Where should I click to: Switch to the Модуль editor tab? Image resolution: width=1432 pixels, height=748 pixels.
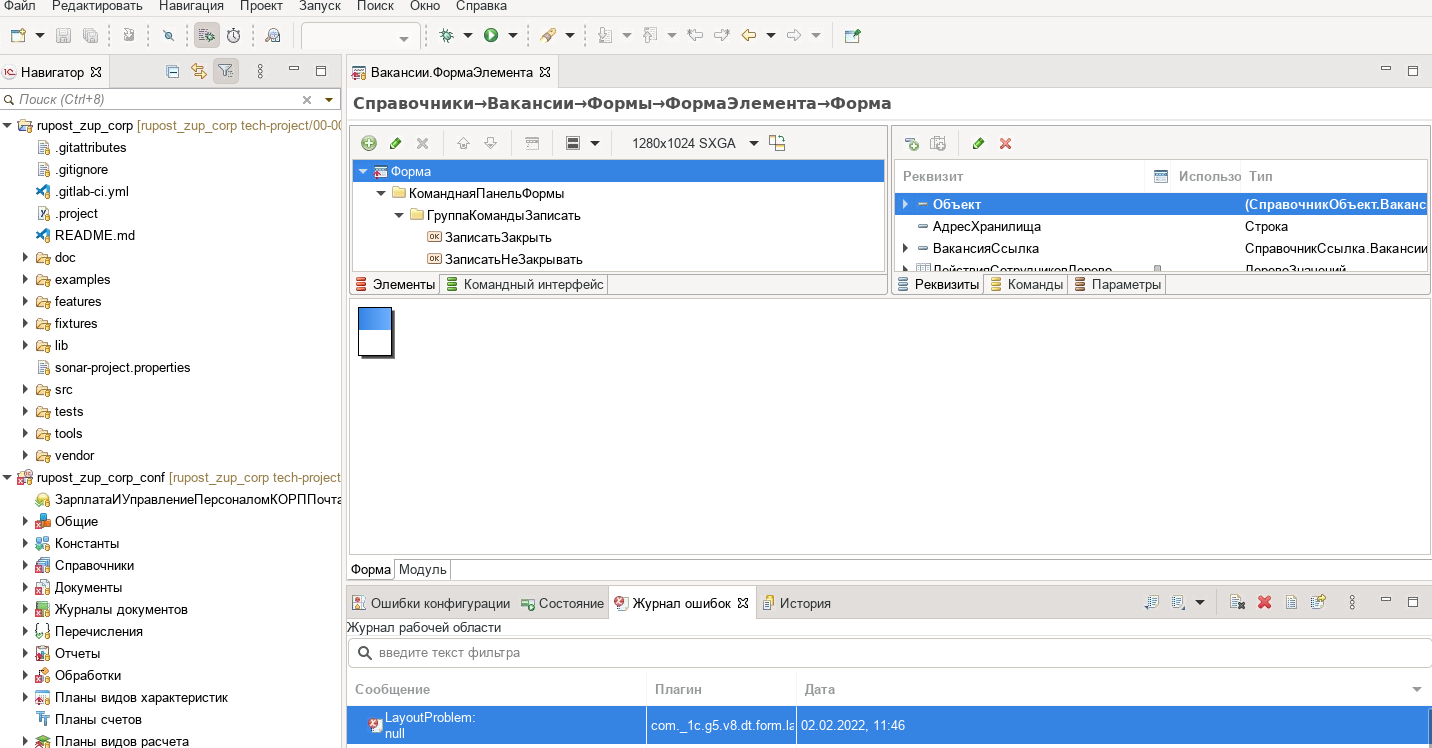tap(422, 569)
